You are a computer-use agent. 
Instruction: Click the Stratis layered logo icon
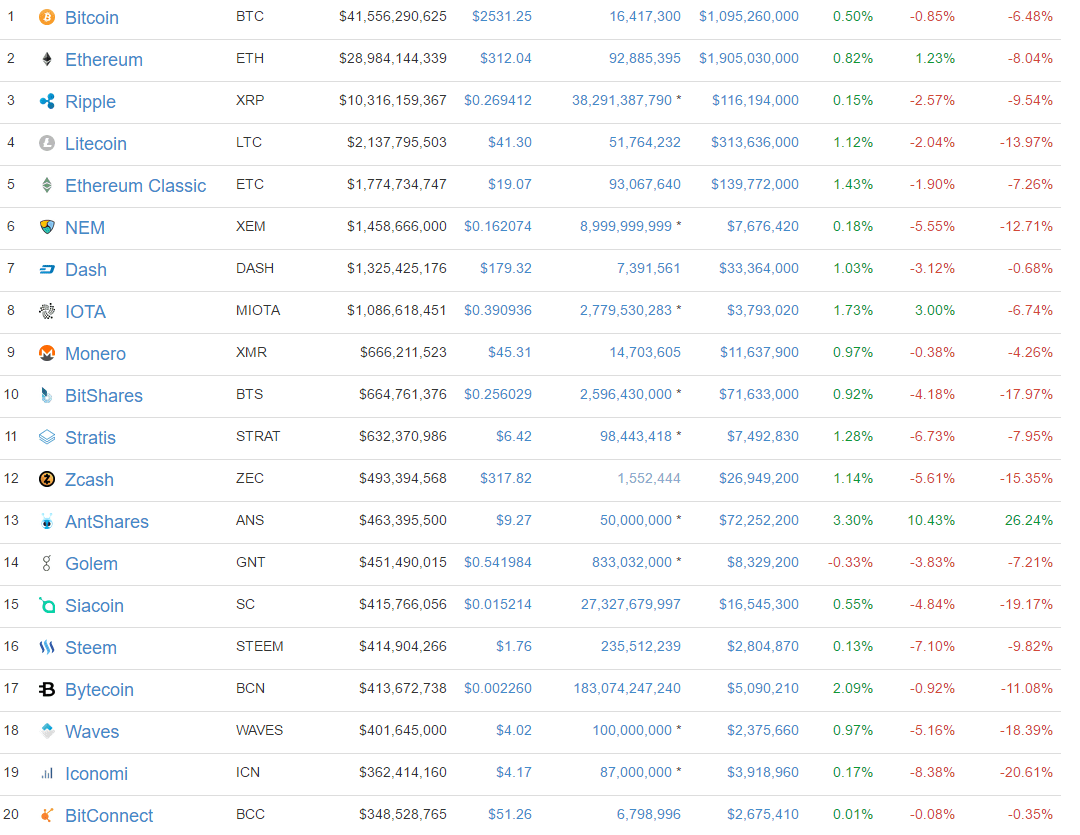(47, 437)
